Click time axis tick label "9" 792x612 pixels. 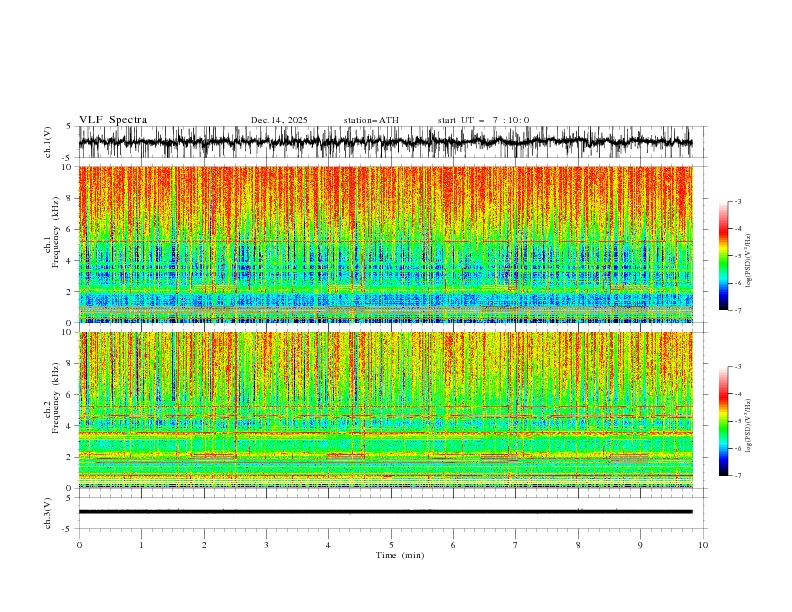tap(640, 545)
